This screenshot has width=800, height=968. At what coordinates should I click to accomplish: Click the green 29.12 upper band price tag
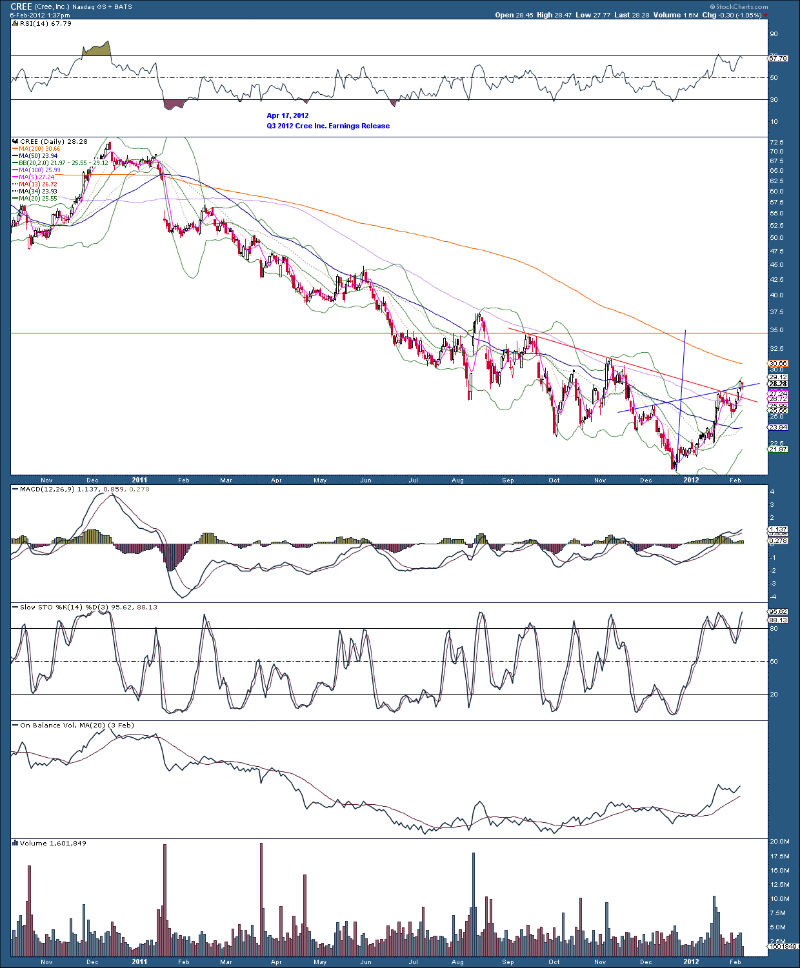click(778, 377)
